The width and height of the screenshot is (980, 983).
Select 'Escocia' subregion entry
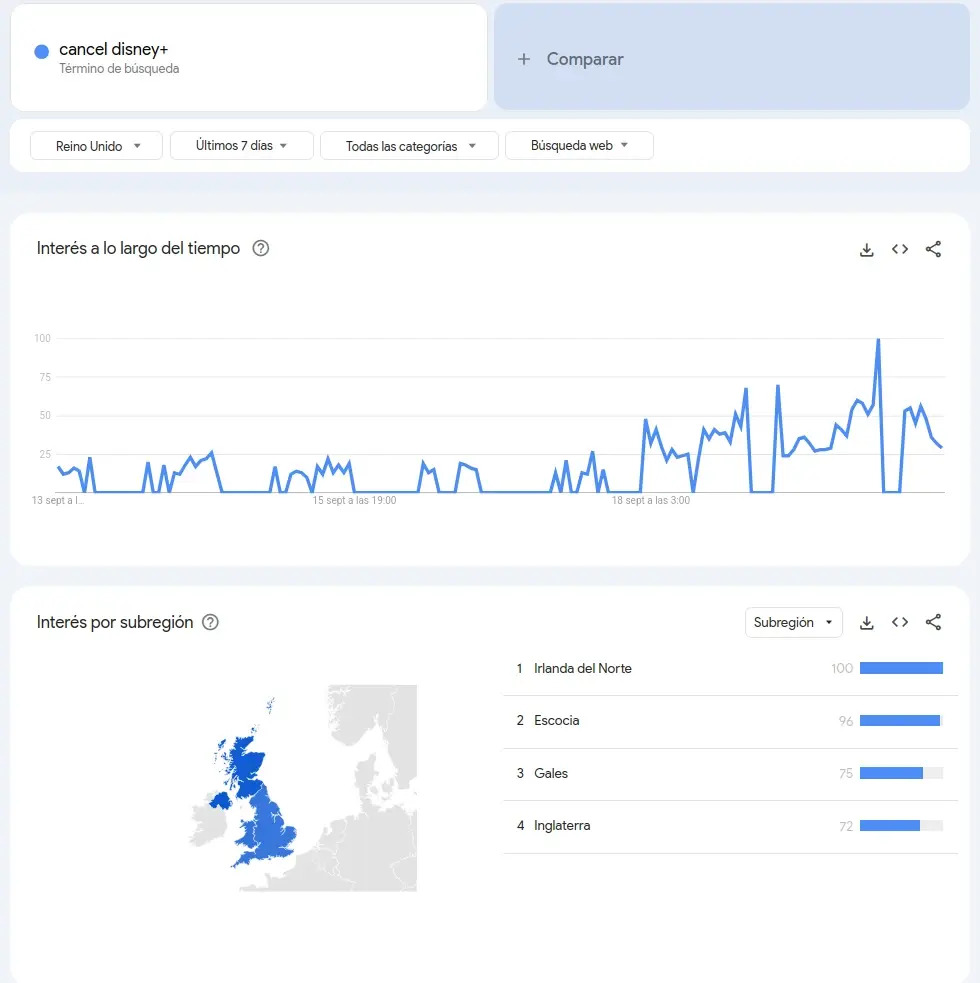click(557, 721)
